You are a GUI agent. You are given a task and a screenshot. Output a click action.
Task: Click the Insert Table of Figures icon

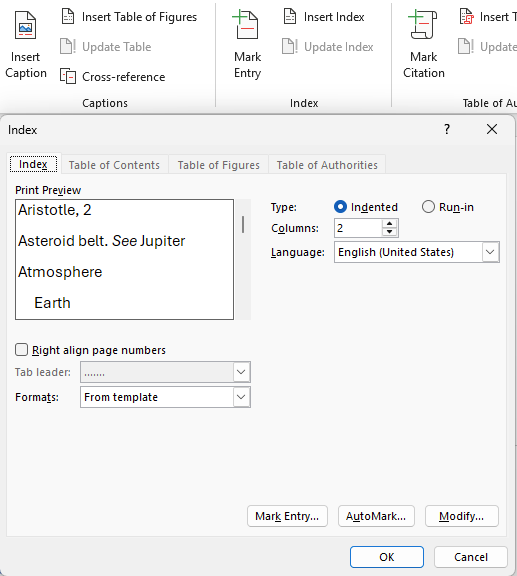[68, 17]
